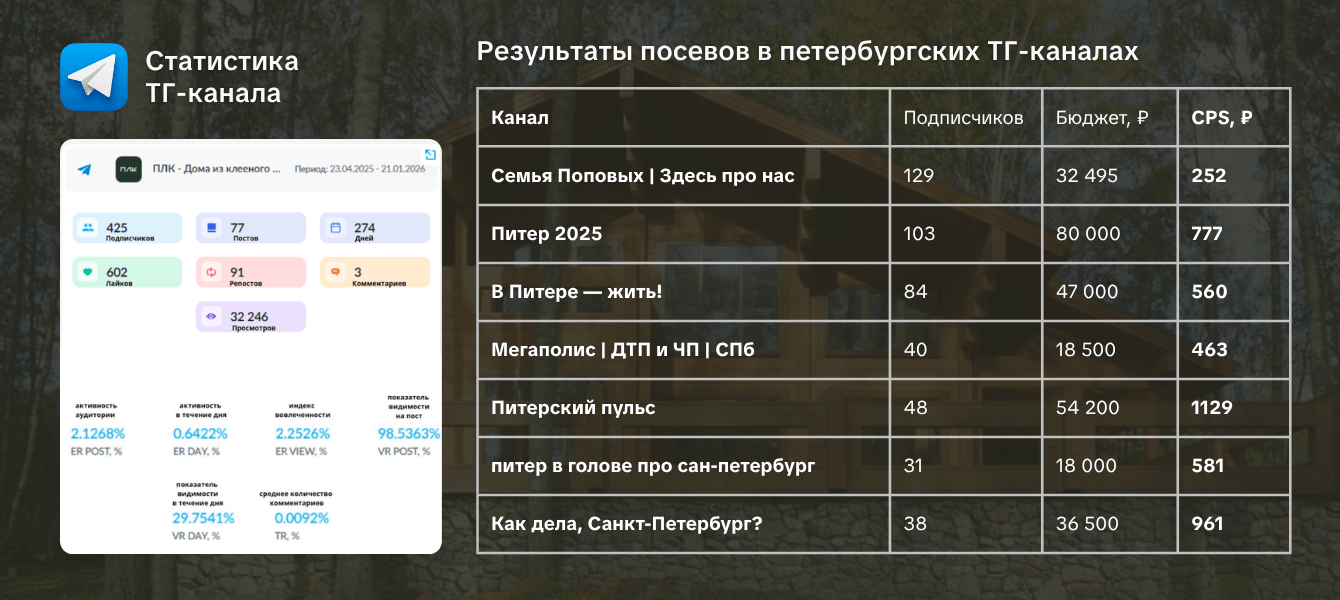Image resolution: width=1340 pixels, height=600 pixels.
Task: Click the calendar icon beside 274 days
Action: (335, 228)
